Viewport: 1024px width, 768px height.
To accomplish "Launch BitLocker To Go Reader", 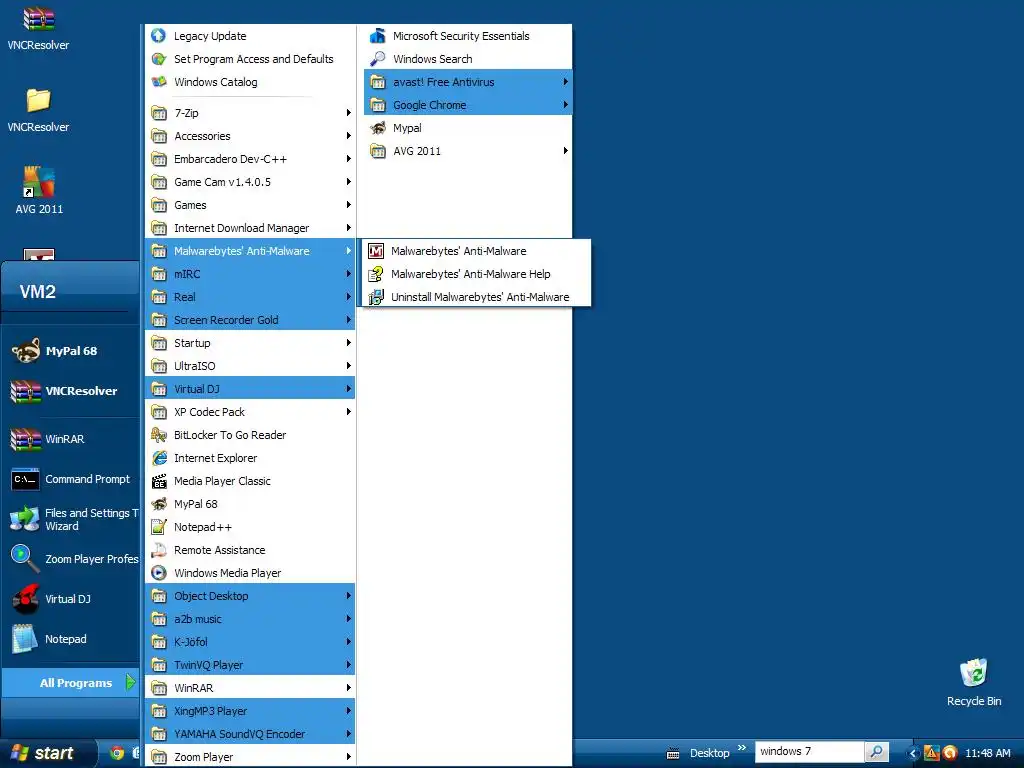I will pyautogui.click(x=249, y=435).
